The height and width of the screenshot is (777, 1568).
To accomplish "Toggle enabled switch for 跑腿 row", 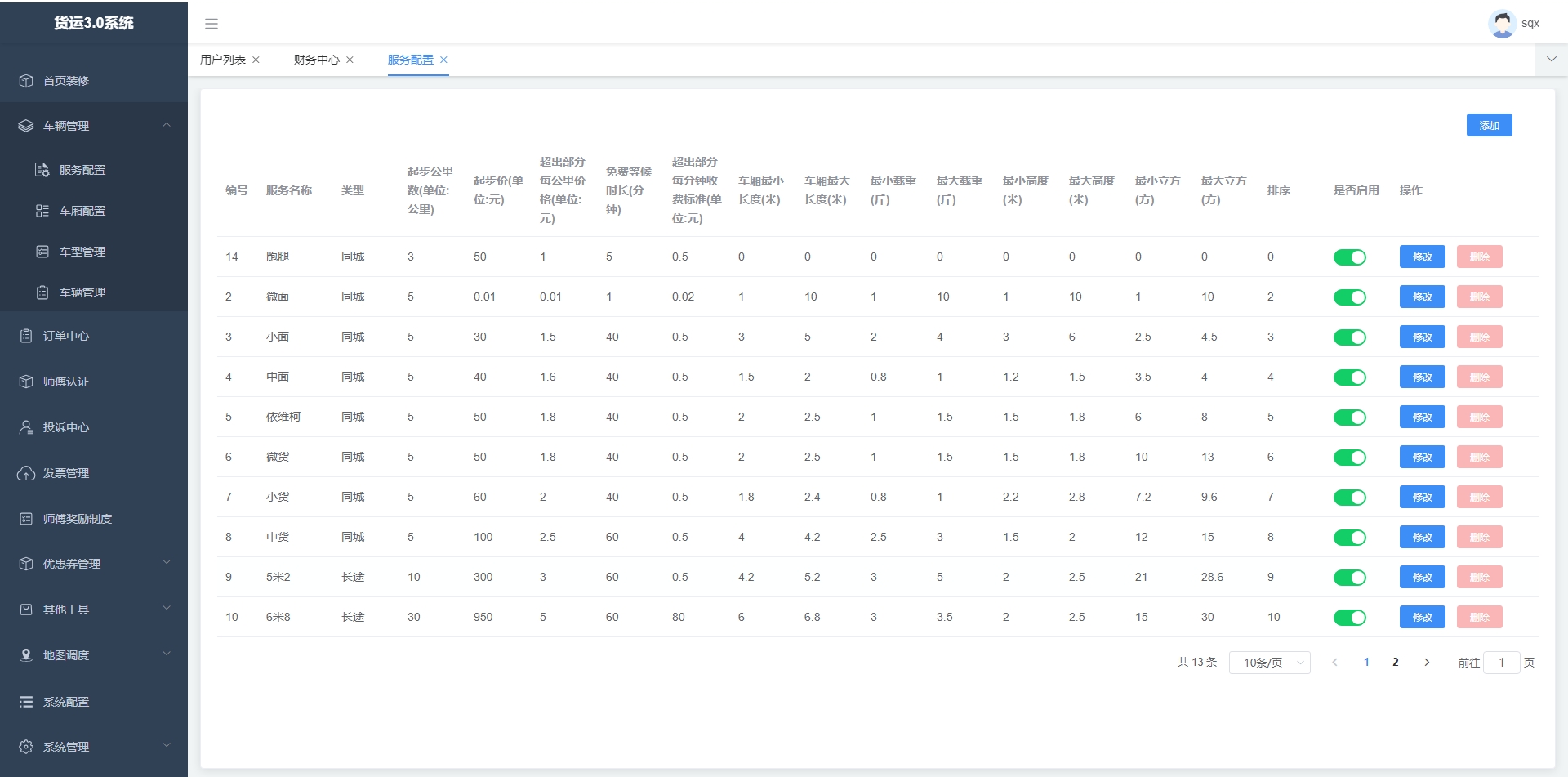I will pyautogui.click(x=1350, y=257).
